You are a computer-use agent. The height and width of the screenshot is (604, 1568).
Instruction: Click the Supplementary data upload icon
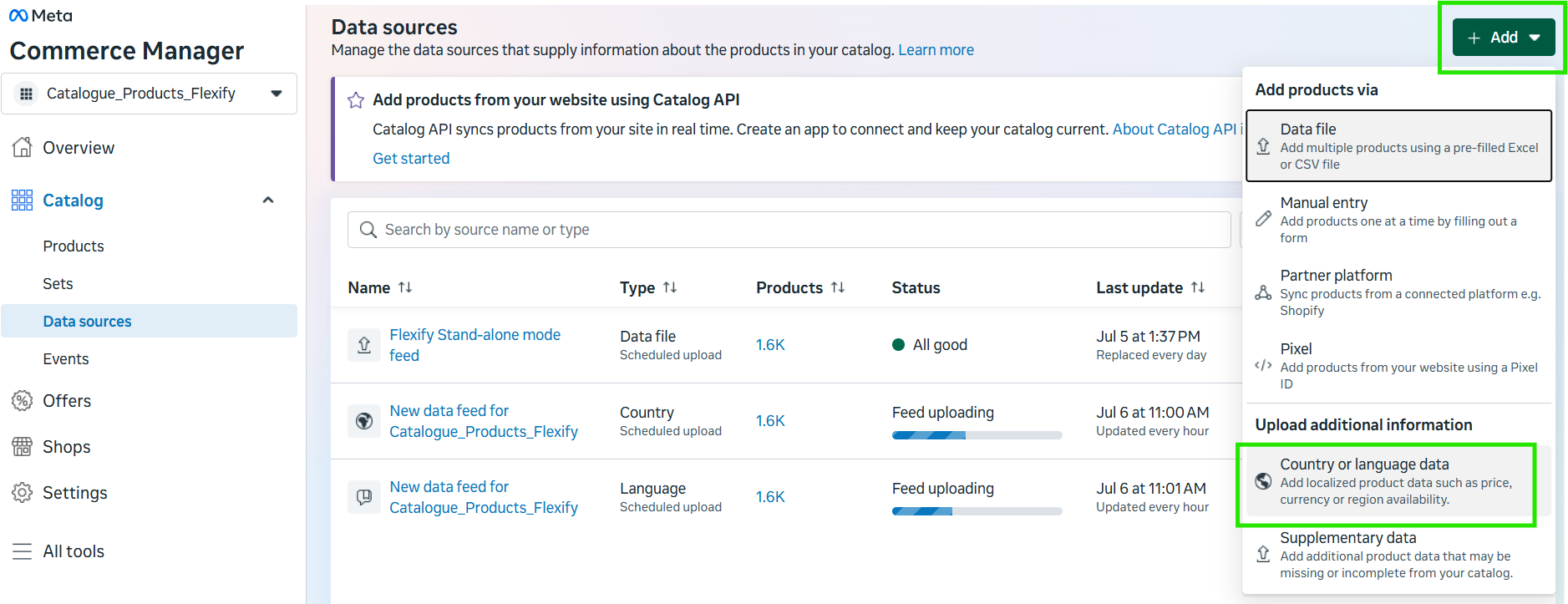1264,555
